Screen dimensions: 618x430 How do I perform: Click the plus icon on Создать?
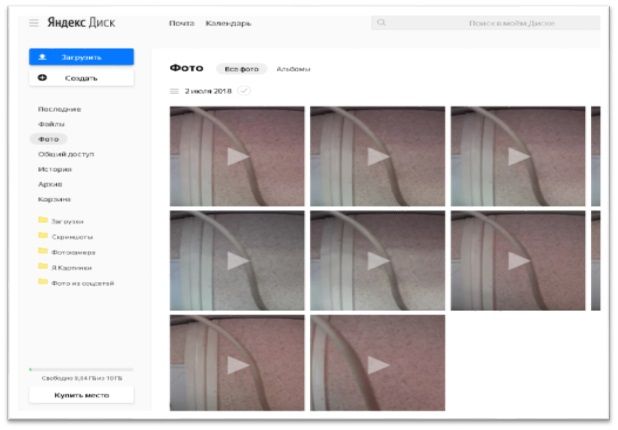[x=42, y=78]
